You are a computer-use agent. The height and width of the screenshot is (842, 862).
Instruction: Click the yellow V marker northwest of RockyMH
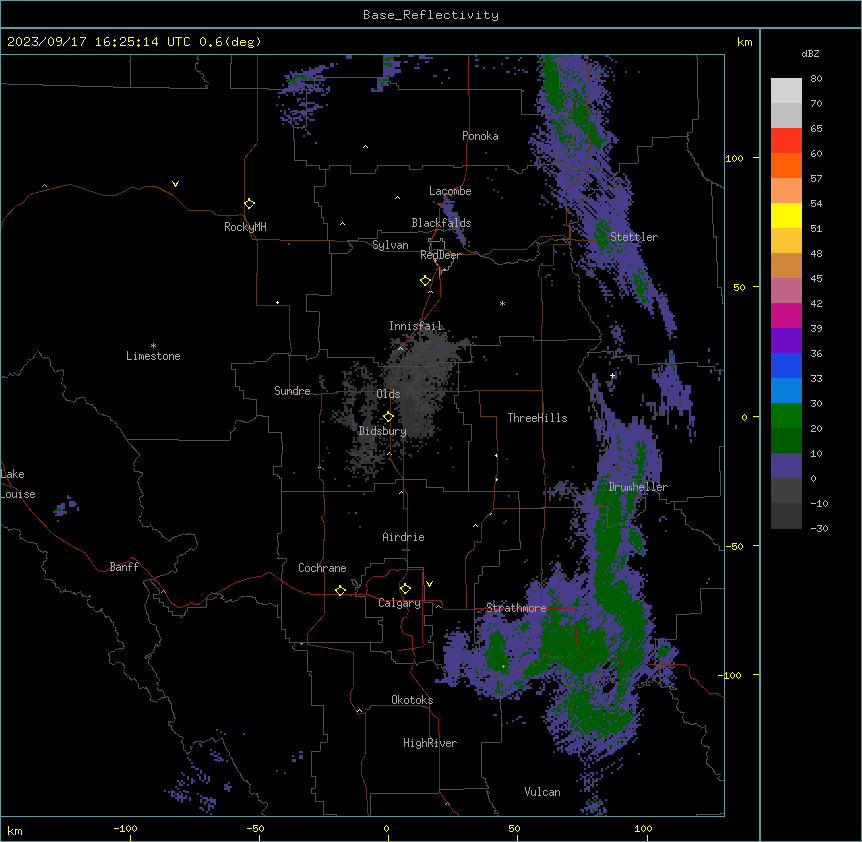(175, 184)
